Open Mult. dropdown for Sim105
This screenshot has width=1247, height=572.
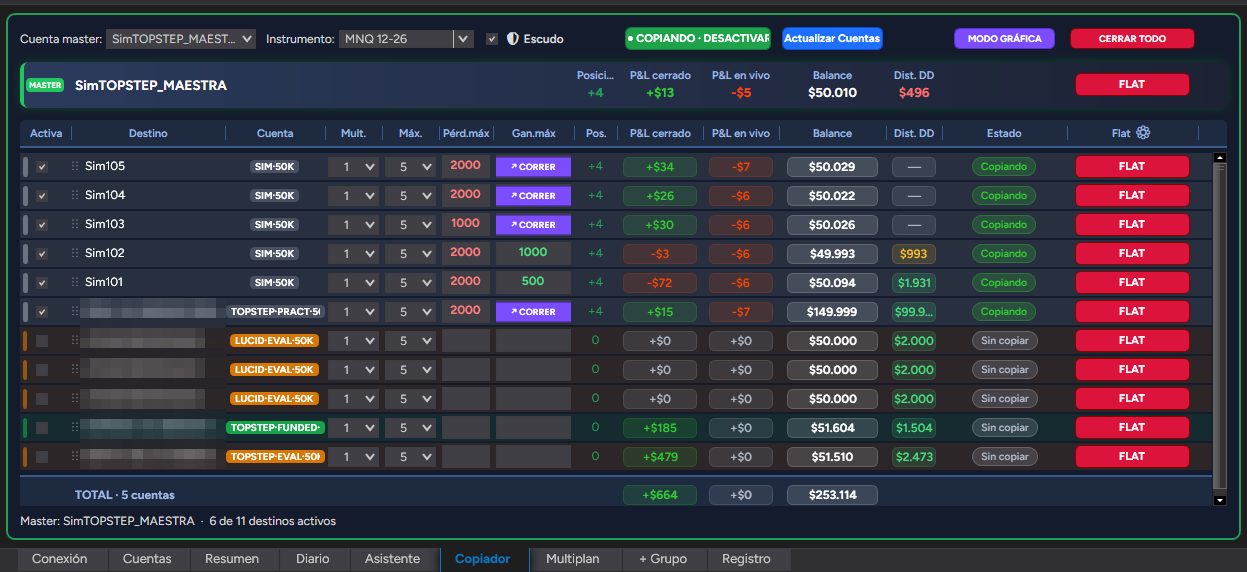353,167
